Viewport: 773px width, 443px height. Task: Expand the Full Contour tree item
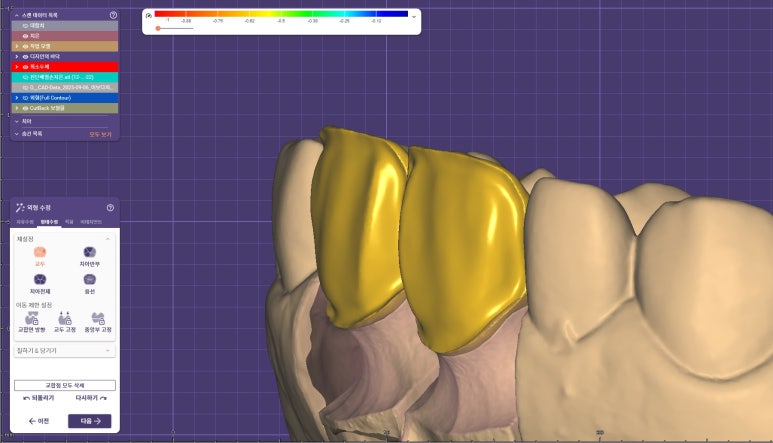(x=16, y=97)
